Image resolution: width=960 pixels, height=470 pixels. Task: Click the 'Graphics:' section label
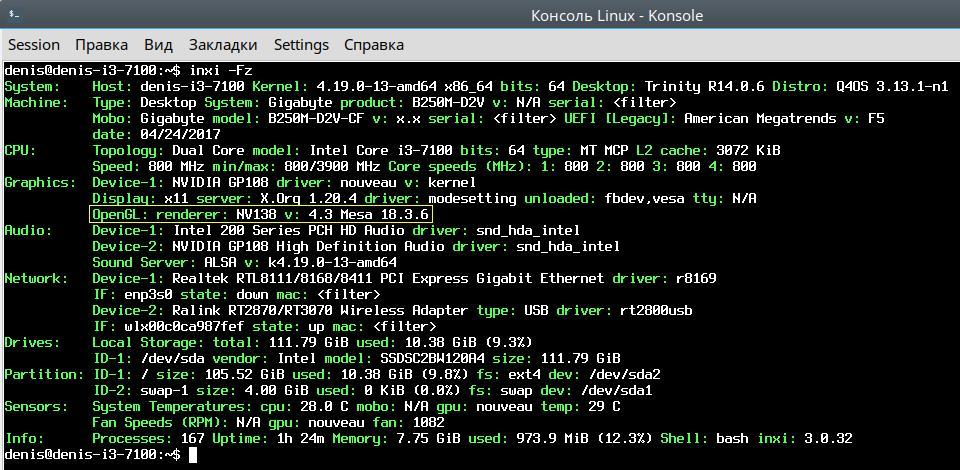[x=40, y=182]
